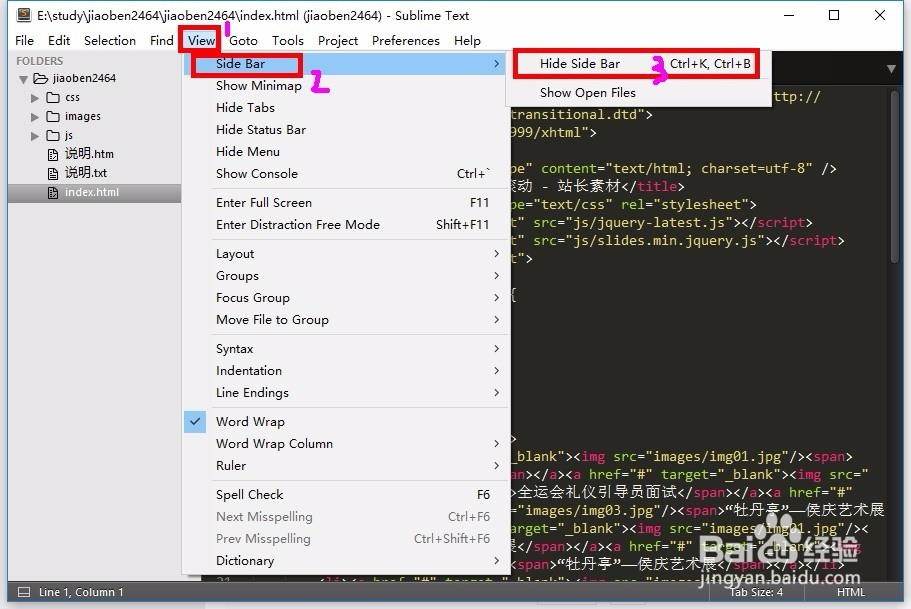Open the Preferences menu
911x609 pixels.
tap(406, 41)
